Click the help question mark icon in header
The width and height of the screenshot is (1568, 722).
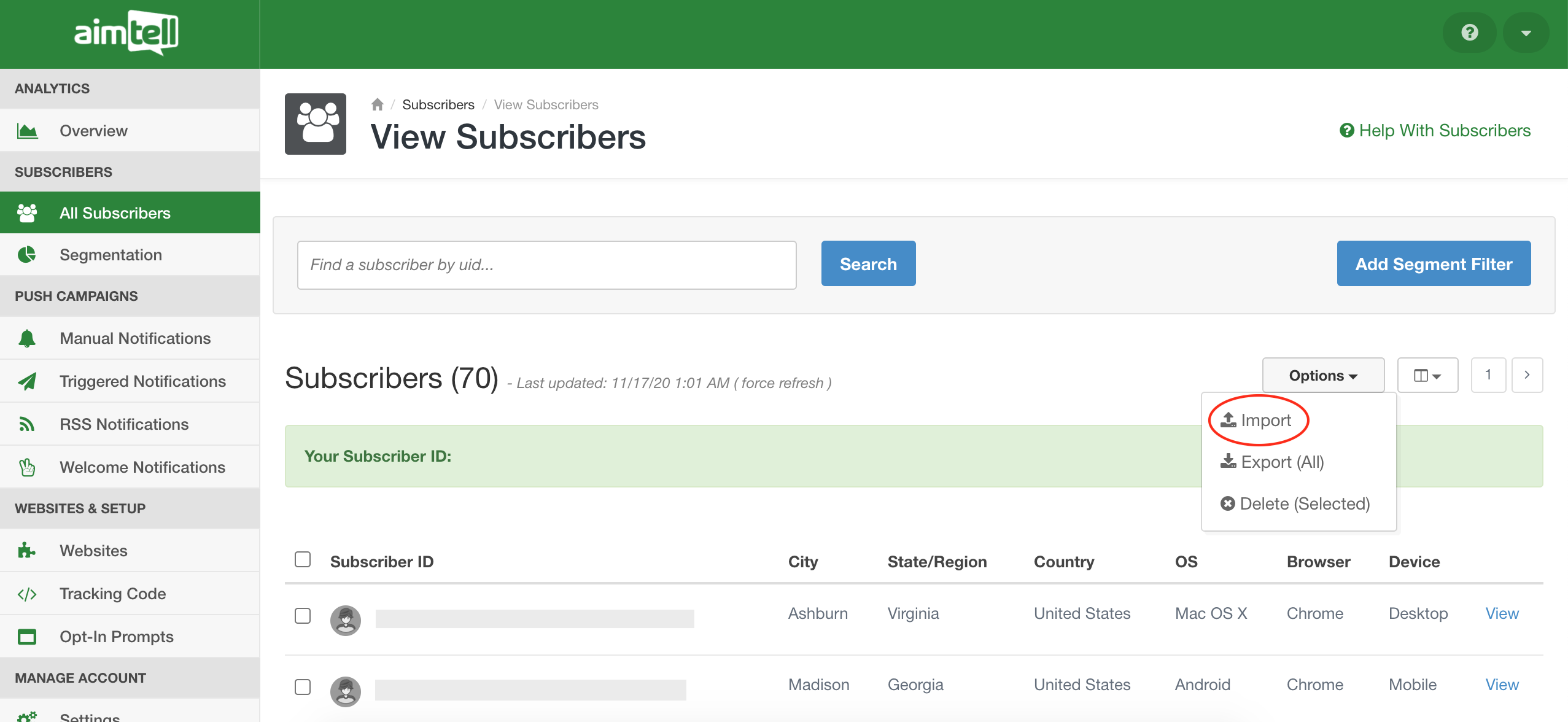click(x=1469, y=33)
